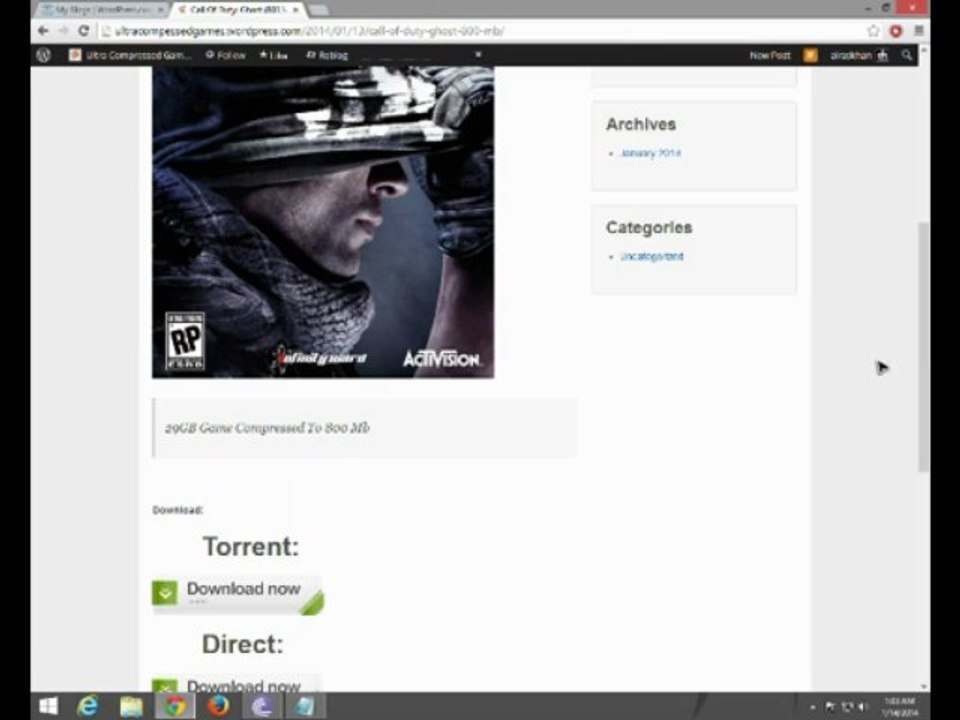Click the WordPress logo in the admin bar
960x720 pixels.
click(43, 55)
